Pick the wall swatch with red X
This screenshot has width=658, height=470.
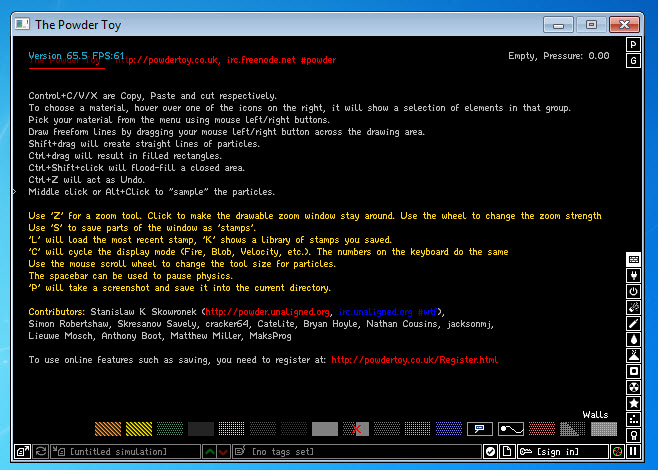tap(355, 429)
